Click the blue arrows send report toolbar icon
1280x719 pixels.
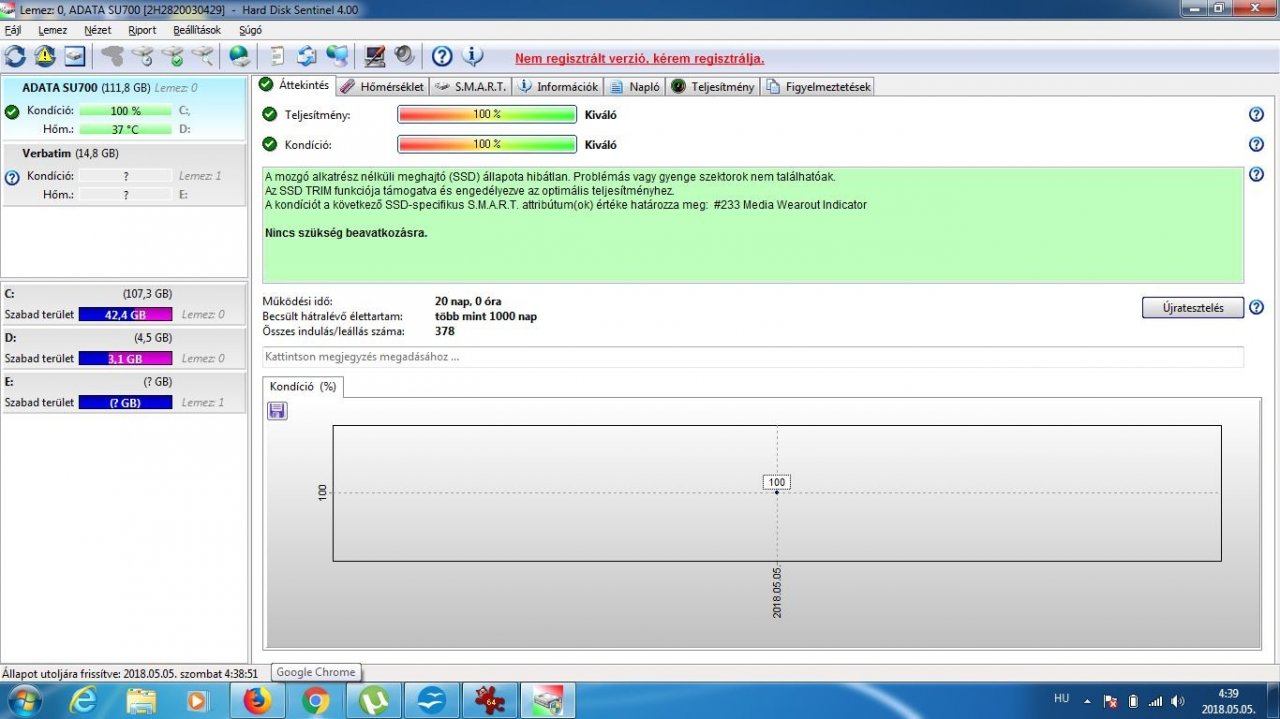tap(307, 56)
